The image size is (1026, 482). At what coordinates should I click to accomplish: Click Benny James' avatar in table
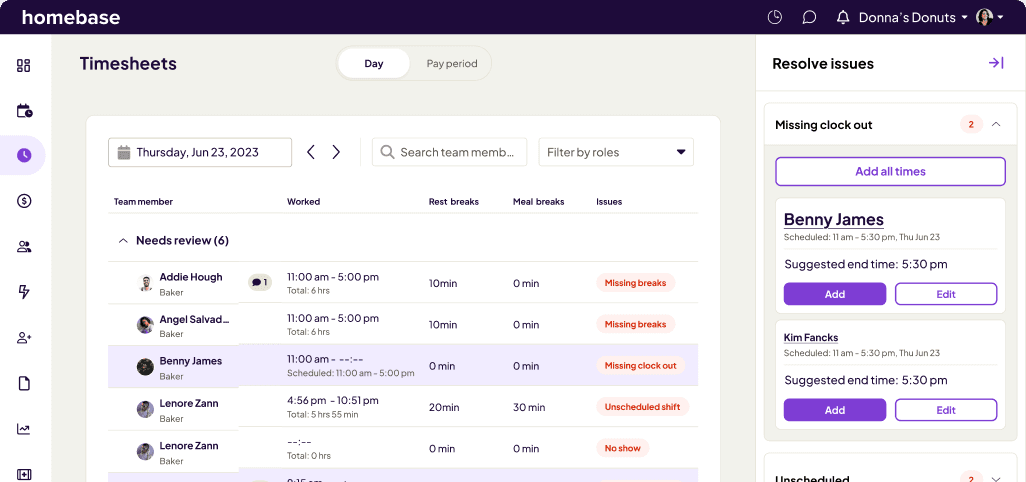(x=145, y=367)
